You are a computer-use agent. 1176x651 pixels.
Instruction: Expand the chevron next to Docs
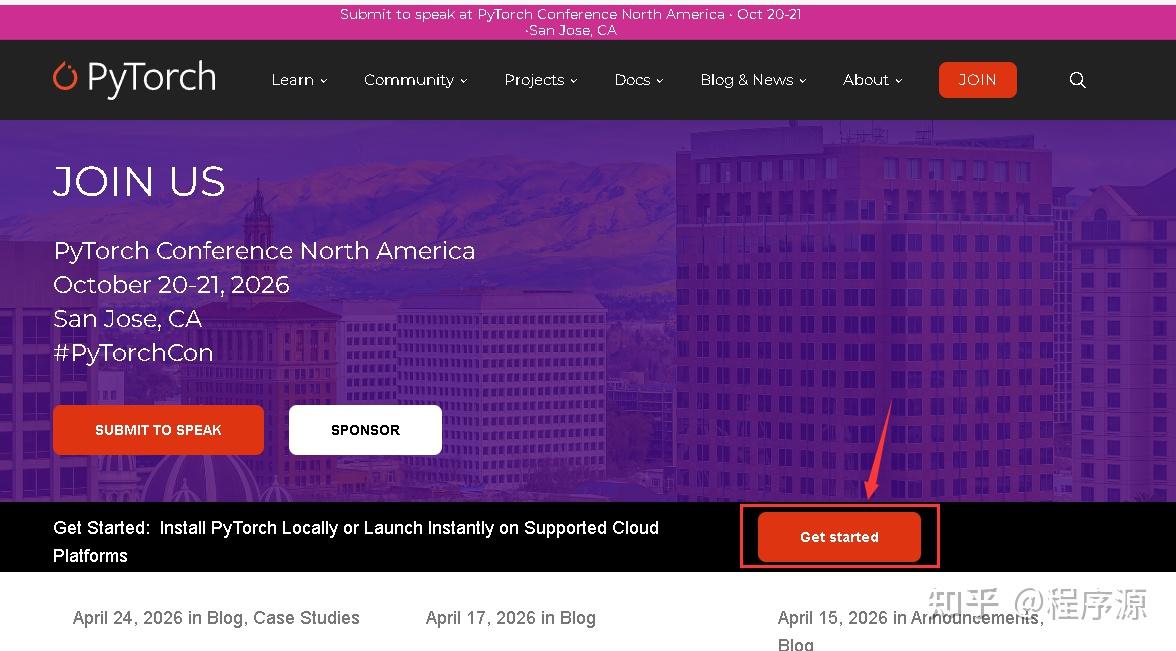coord(660,81)
